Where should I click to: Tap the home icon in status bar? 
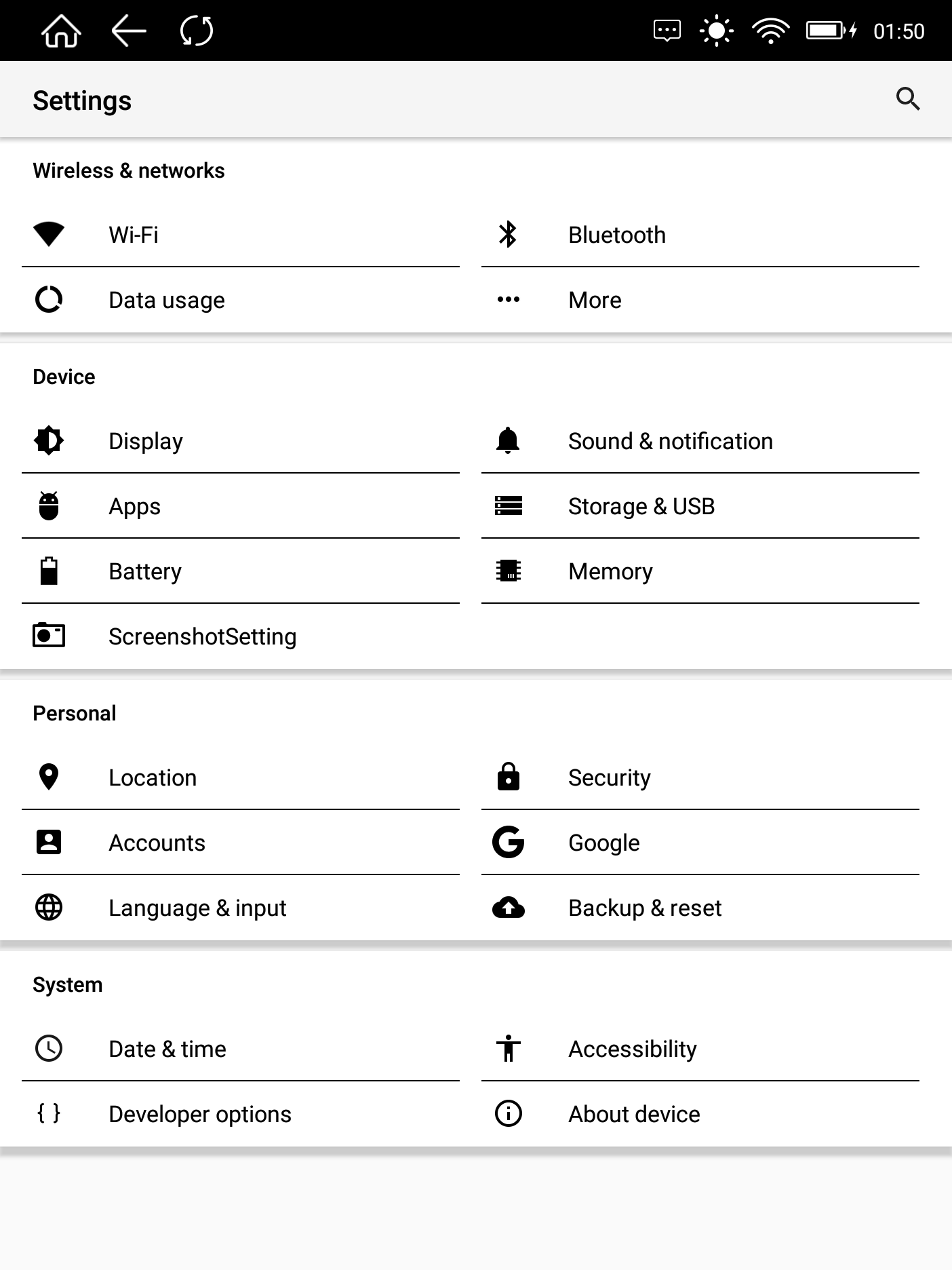tap(61, 31)
